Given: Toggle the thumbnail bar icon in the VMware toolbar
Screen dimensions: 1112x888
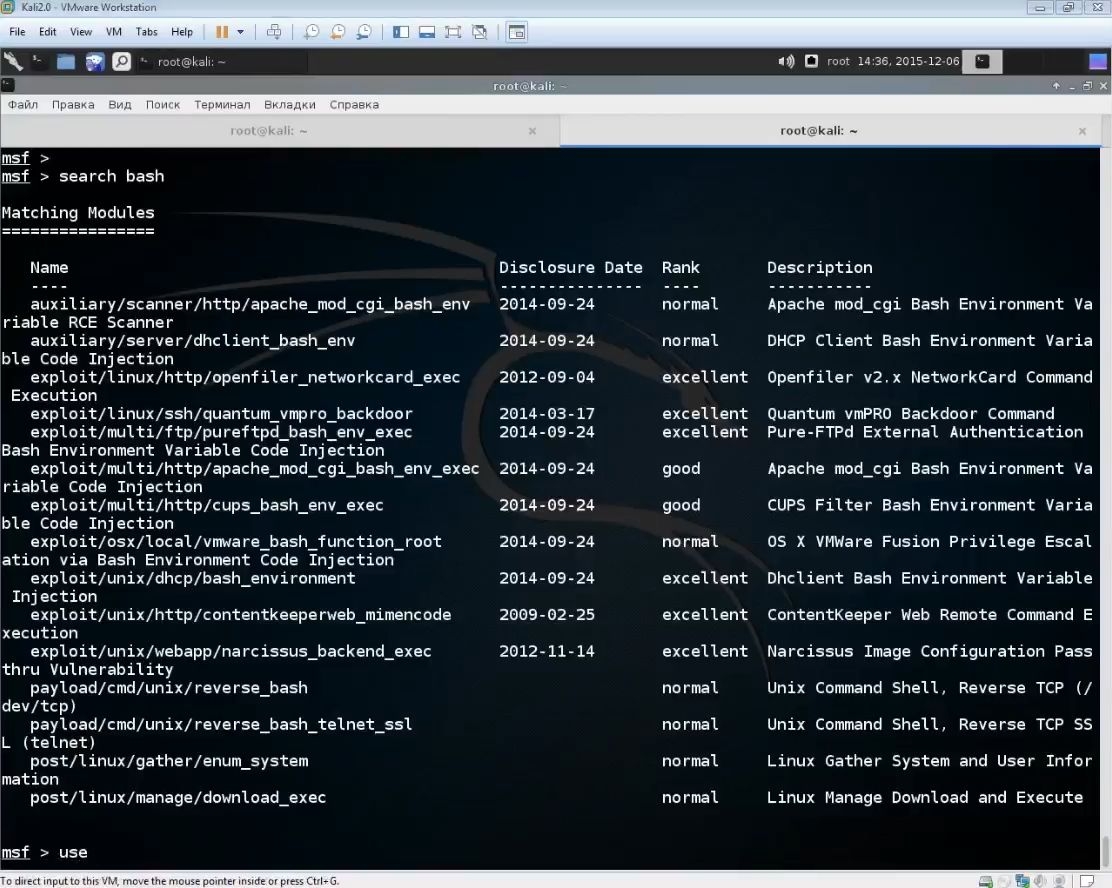Looking at the screenshot, I should [427, 32].
